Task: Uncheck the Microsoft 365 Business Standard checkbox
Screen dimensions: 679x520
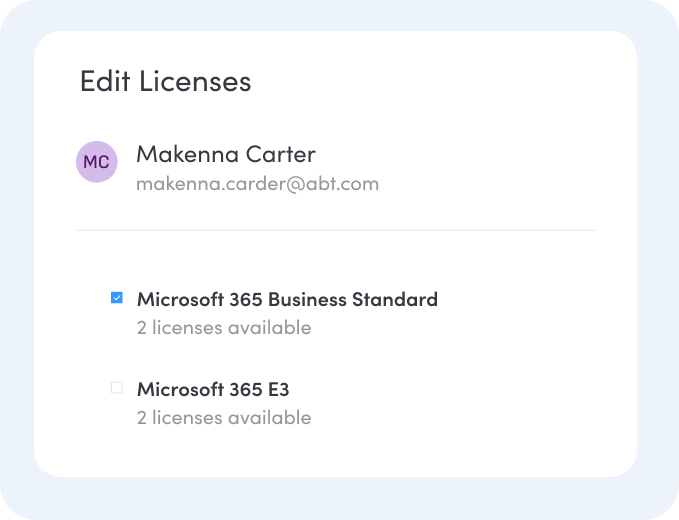Action: (x=117, y=298)
